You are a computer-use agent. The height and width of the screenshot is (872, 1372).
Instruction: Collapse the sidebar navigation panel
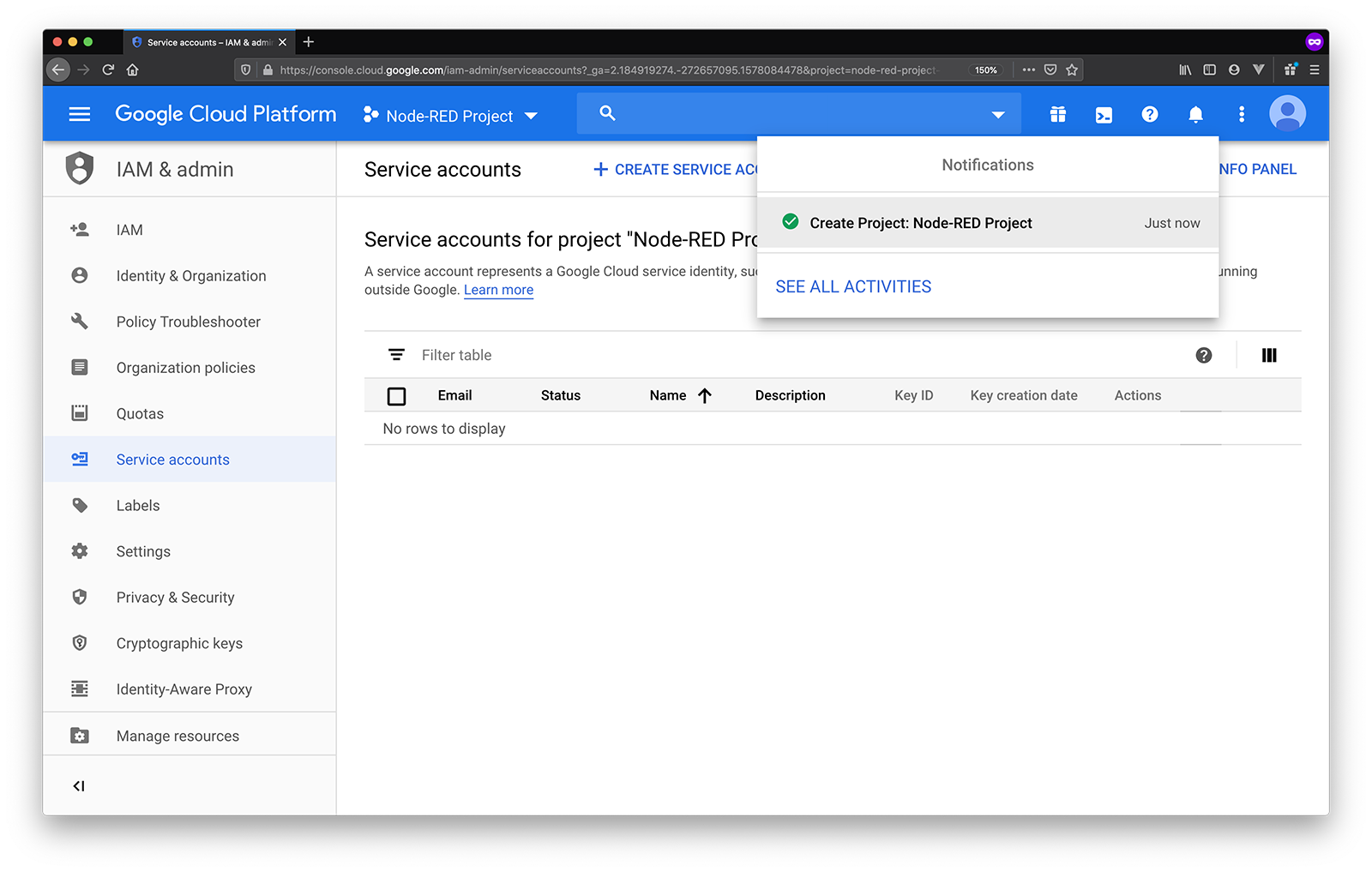tap(79, 786)
